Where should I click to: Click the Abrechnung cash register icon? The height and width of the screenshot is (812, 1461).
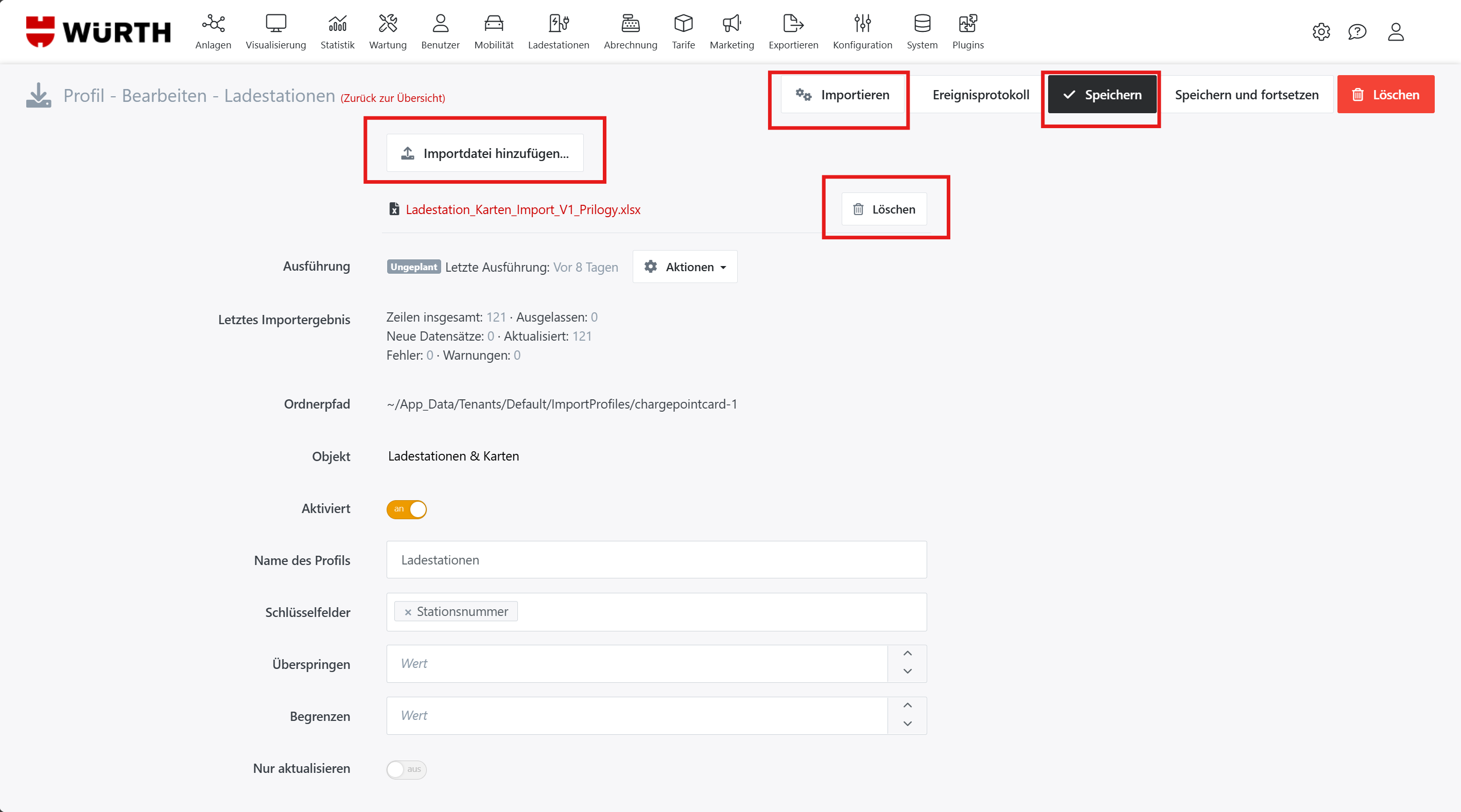630,24
